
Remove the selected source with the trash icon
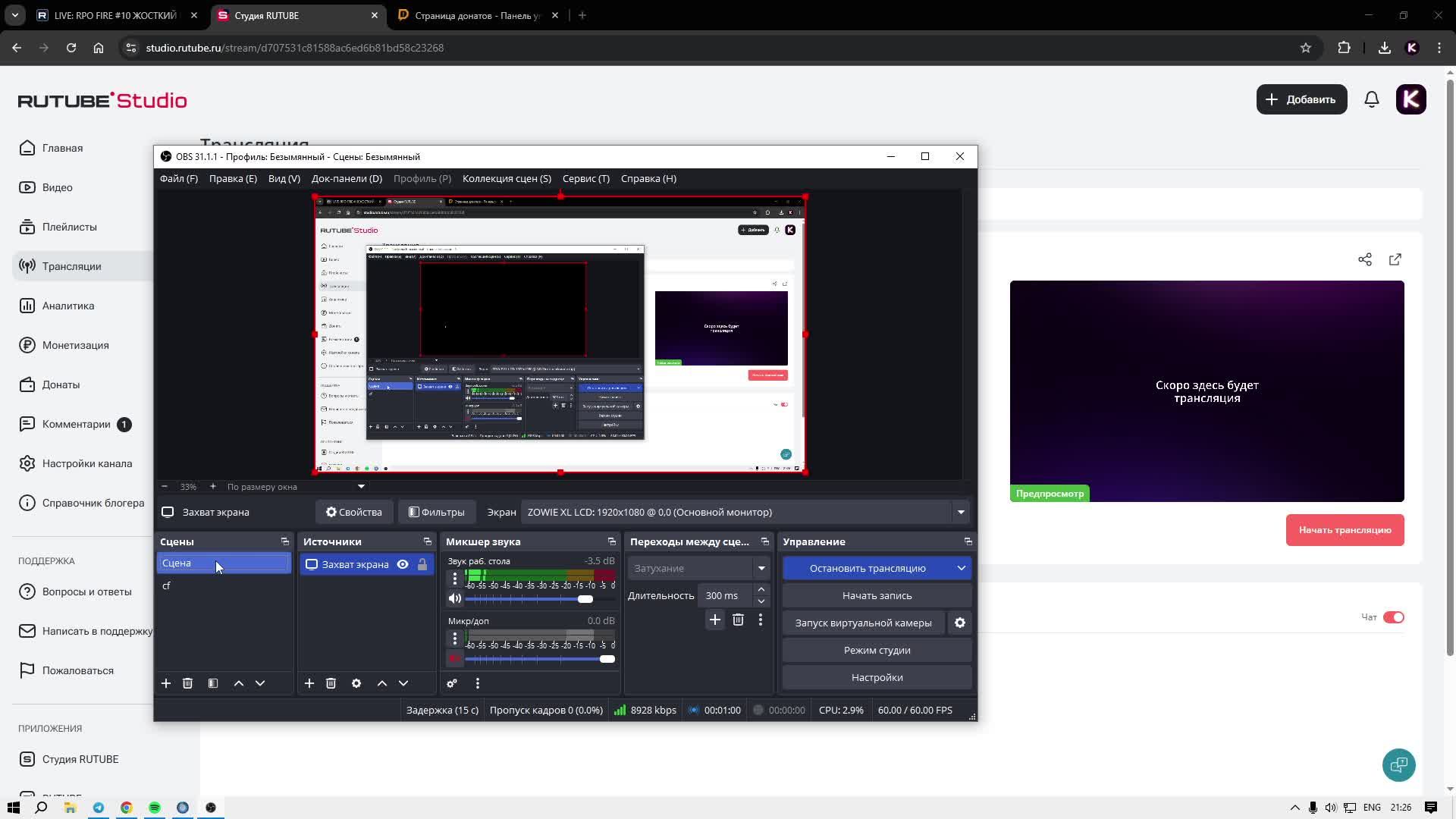[331, 683]
